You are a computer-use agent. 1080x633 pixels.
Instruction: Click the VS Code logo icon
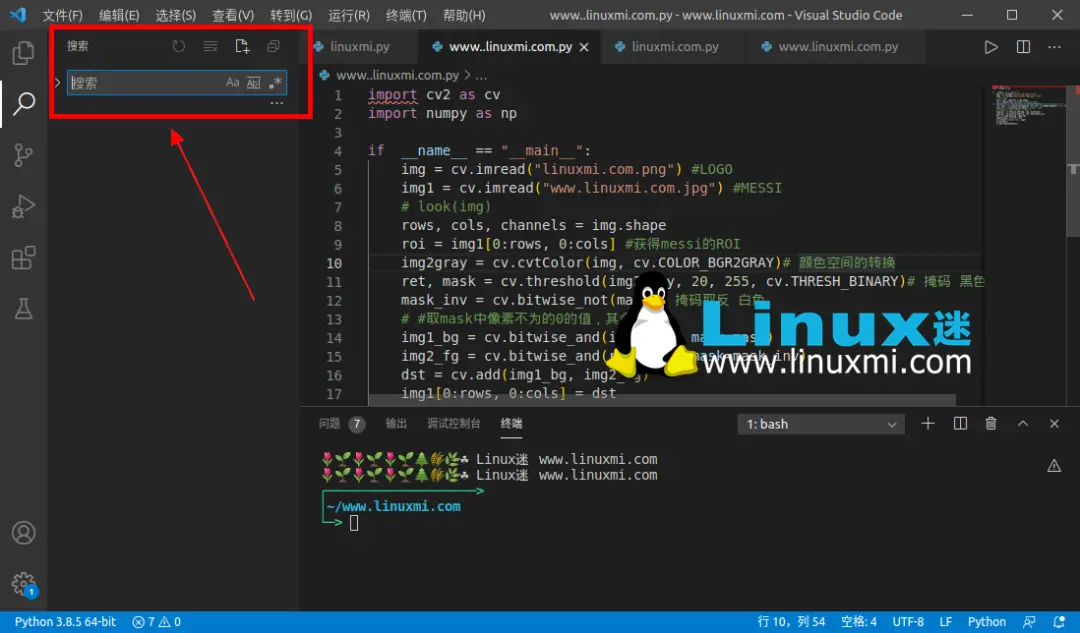tap(18, 14)
